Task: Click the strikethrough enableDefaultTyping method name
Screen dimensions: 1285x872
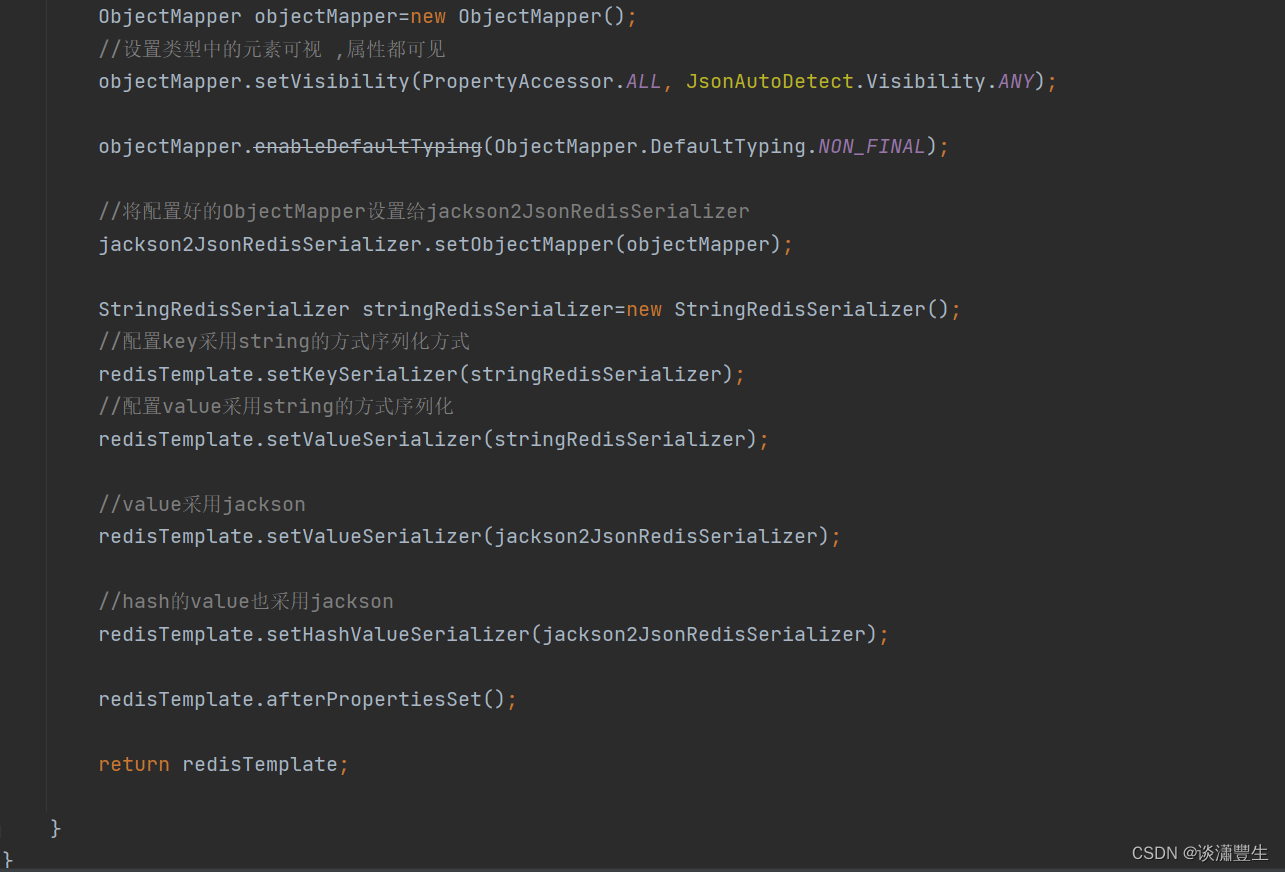Action: coord(369,146)
